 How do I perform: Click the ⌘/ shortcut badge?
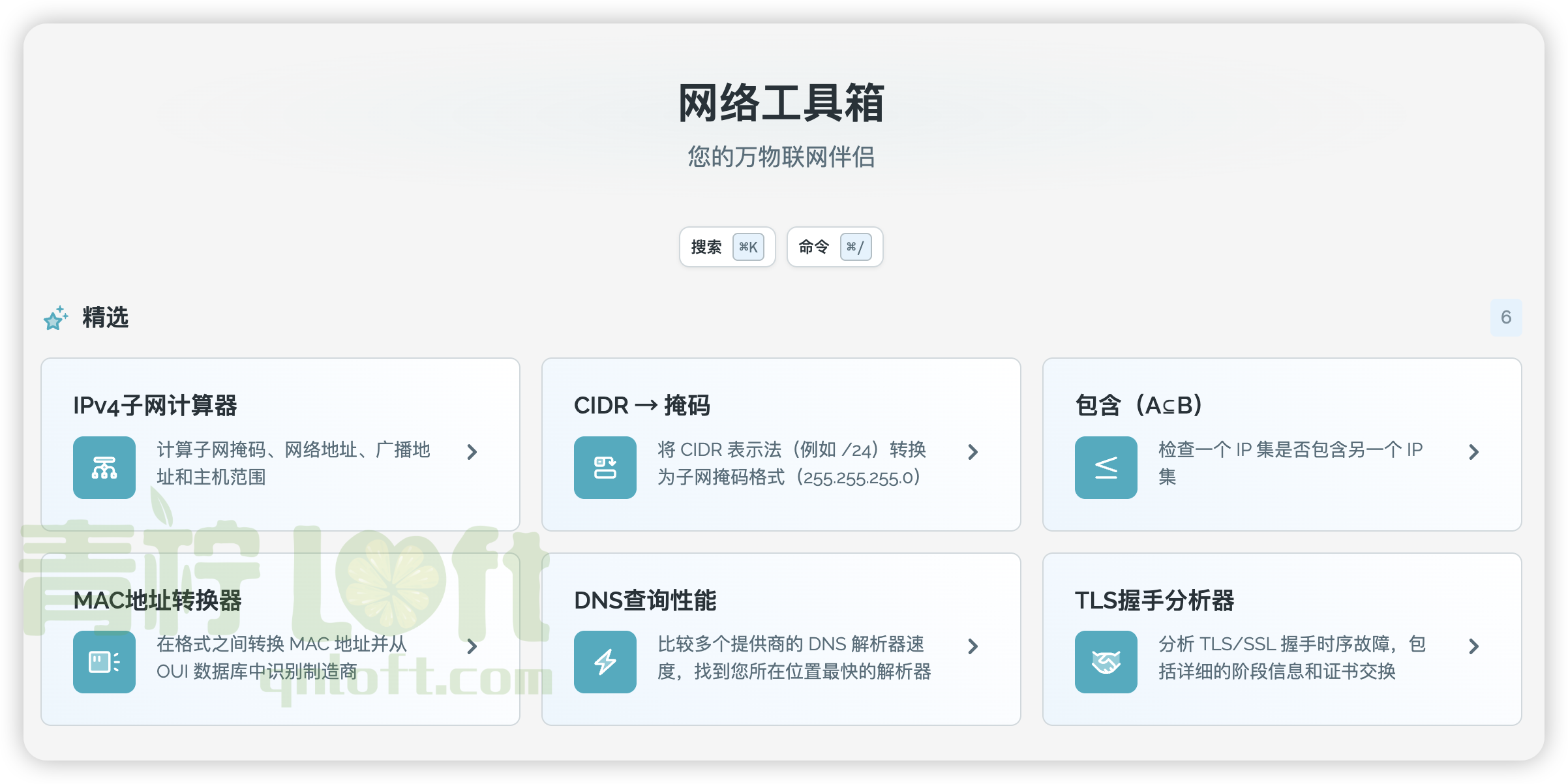point(855,247)
